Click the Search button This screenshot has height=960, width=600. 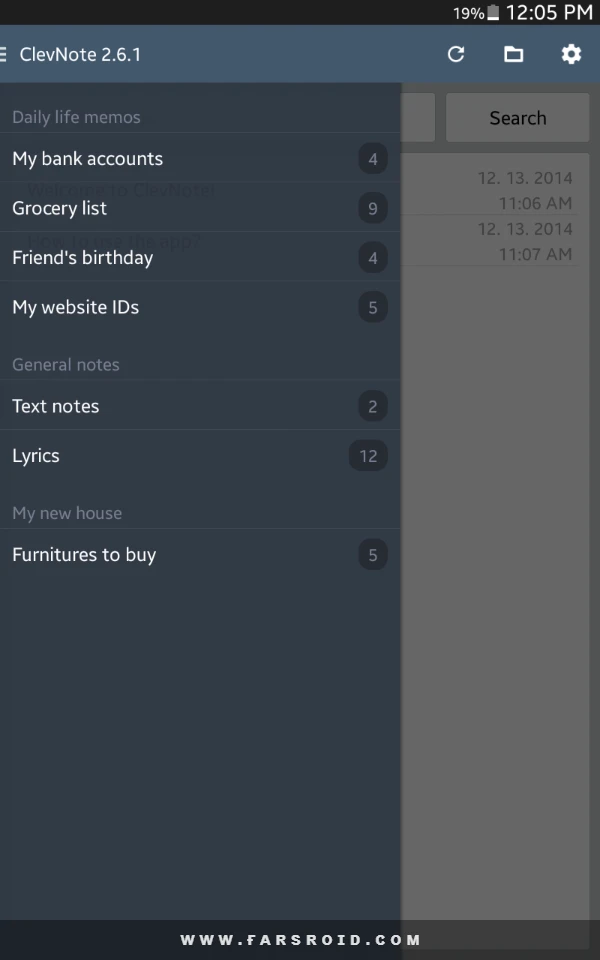[517, 118]
